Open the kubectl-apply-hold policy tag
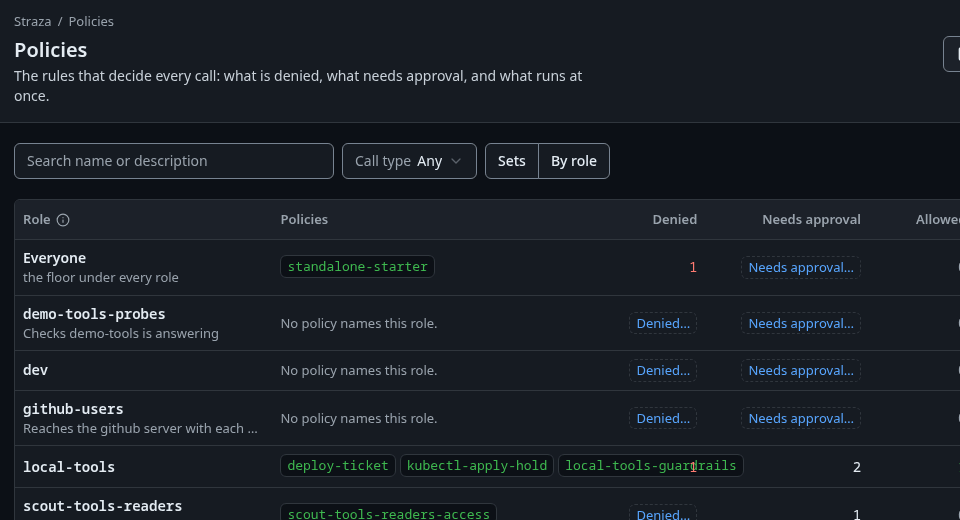 477,465
